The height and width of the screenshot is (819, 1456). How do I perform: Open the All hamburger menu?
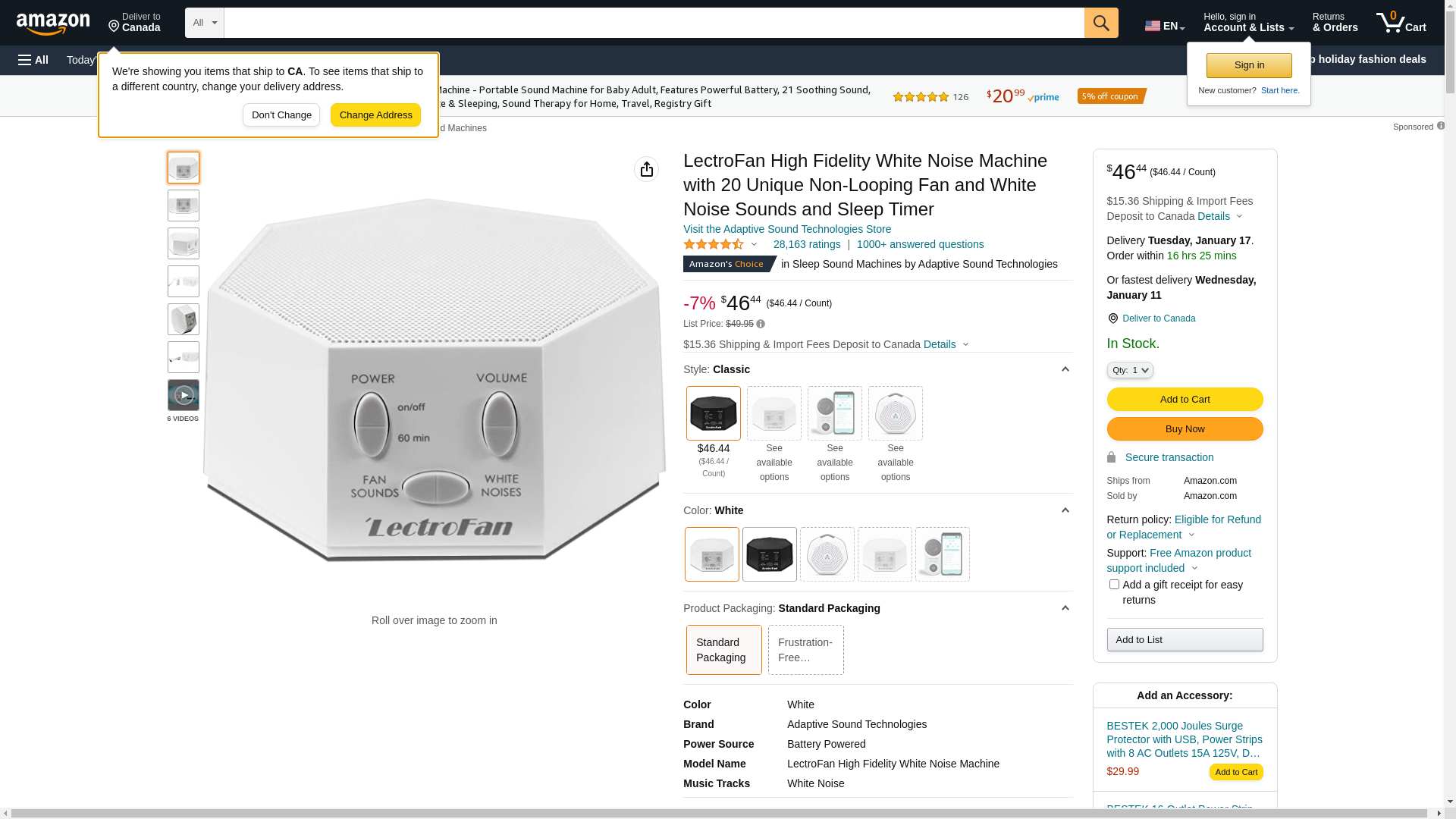click(33, 60)
